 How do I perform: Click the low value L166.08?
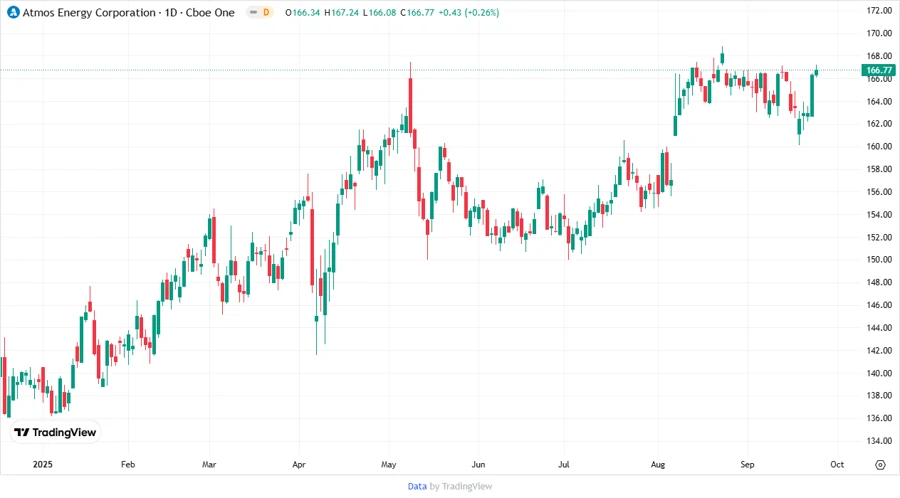pos(379,13)
